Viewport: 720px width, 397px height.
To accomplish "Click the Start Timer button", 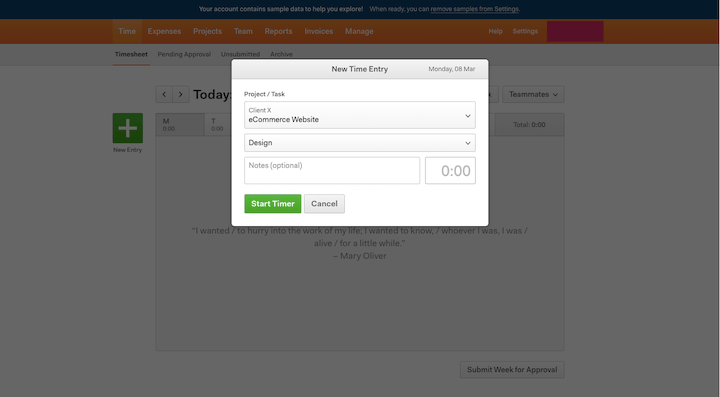I will click(x=273, y=203).
